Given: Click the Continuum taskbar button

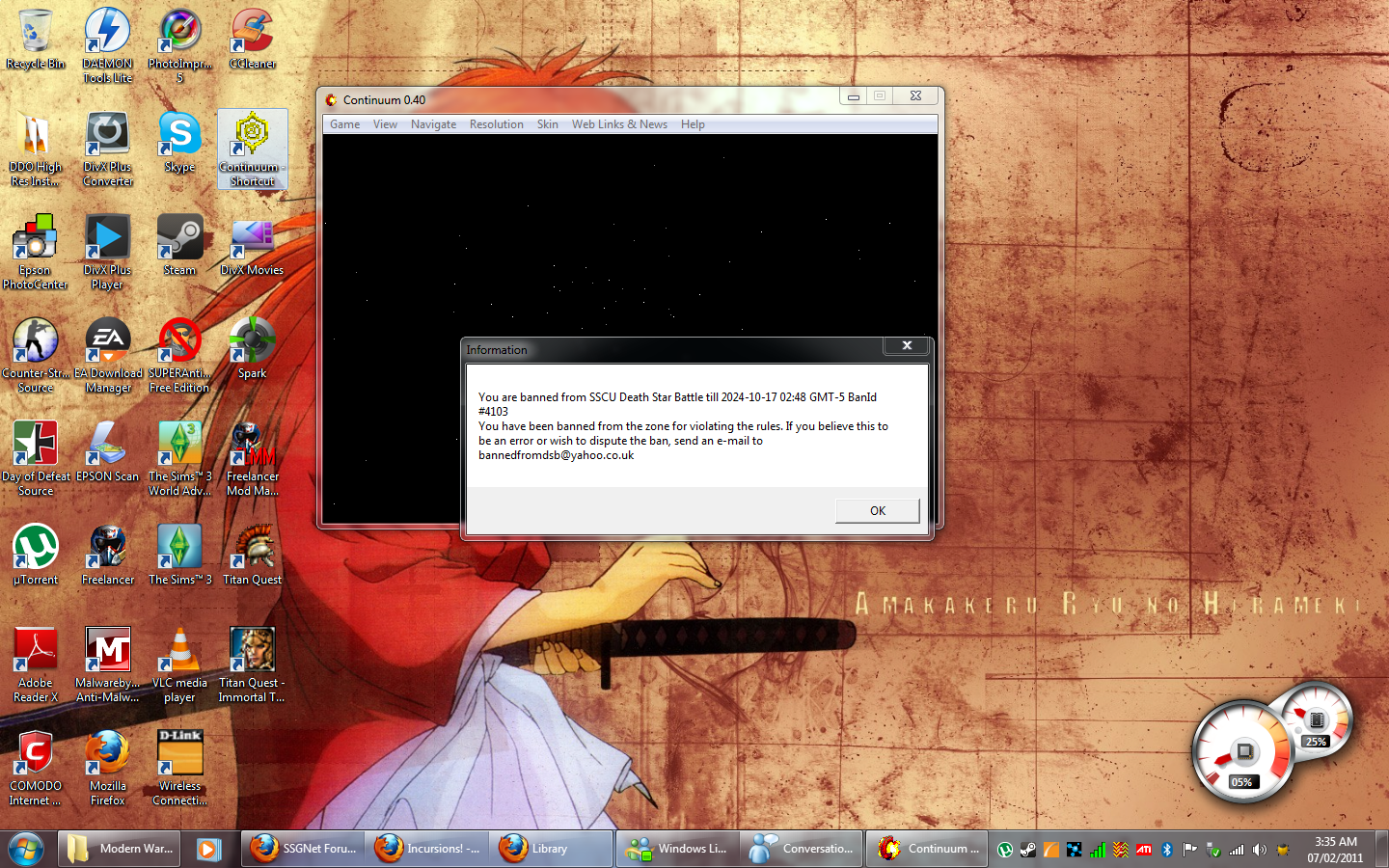Looking at the screenshot, I should [928, 849].
